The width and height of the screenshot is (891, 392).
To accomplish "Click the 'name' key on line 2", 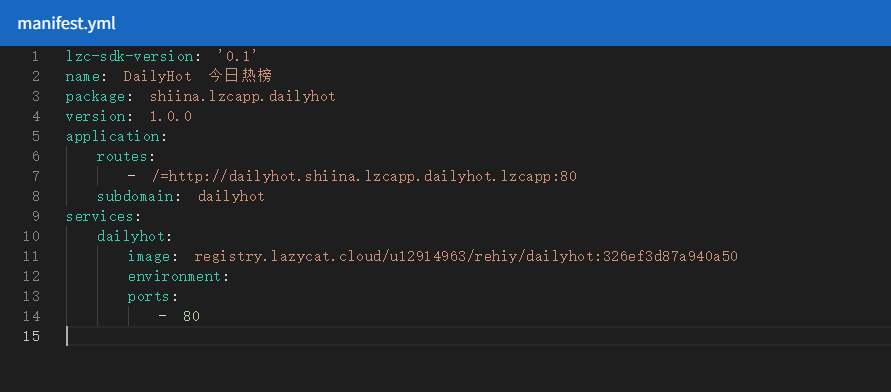I will click(x=82, y=76).
